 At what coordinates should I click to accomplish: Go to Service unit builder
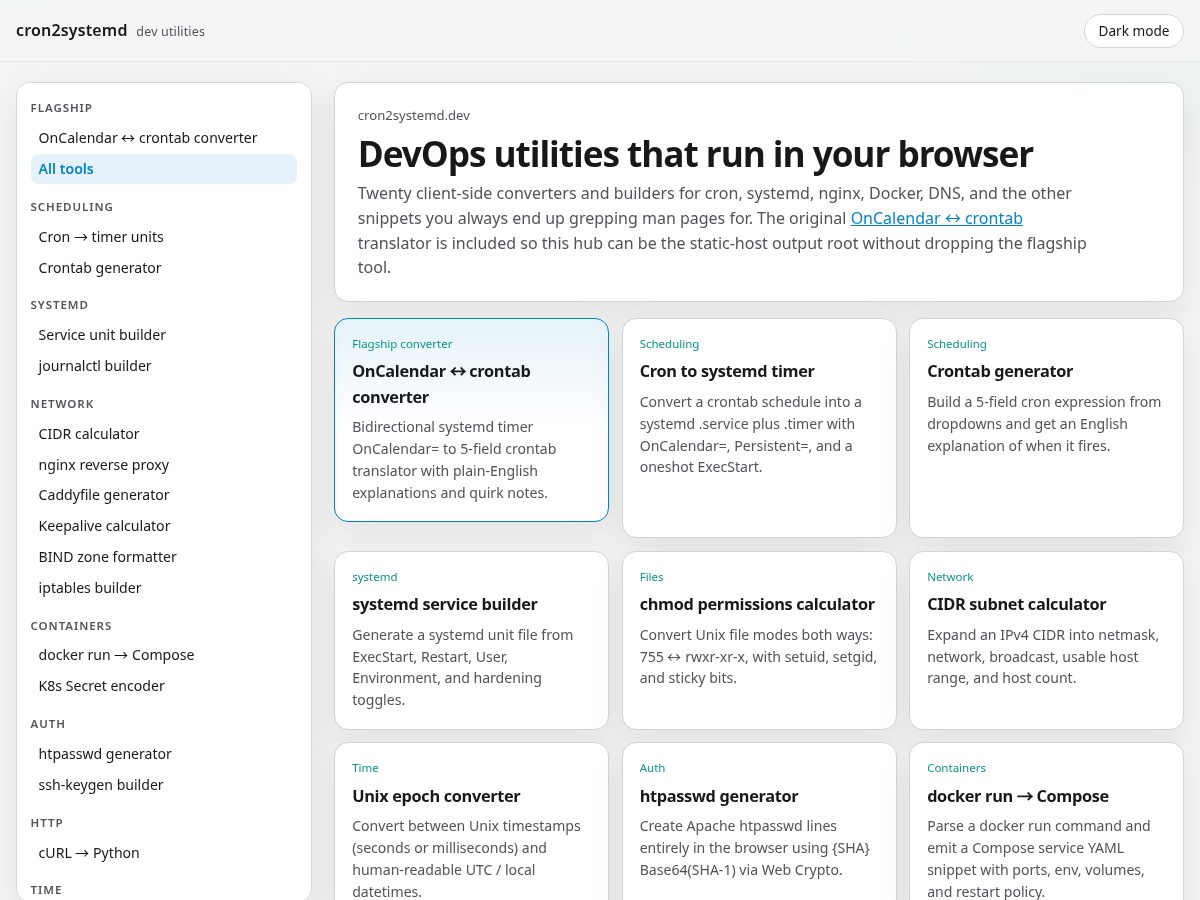tap(164, 335)
